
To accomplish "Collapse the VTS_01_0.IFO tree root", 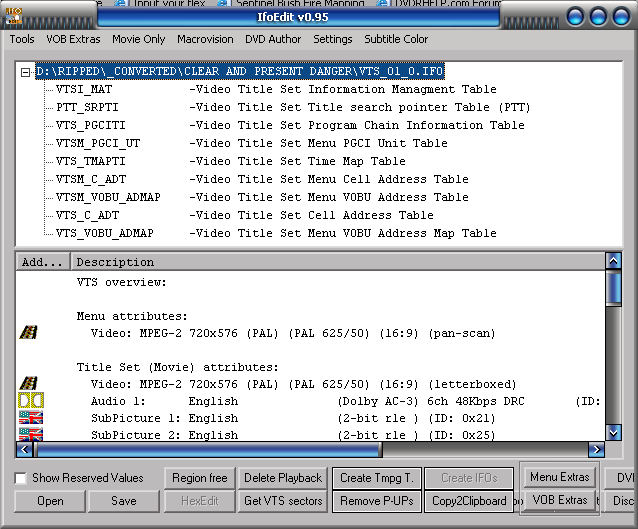I will click(25, 72).
